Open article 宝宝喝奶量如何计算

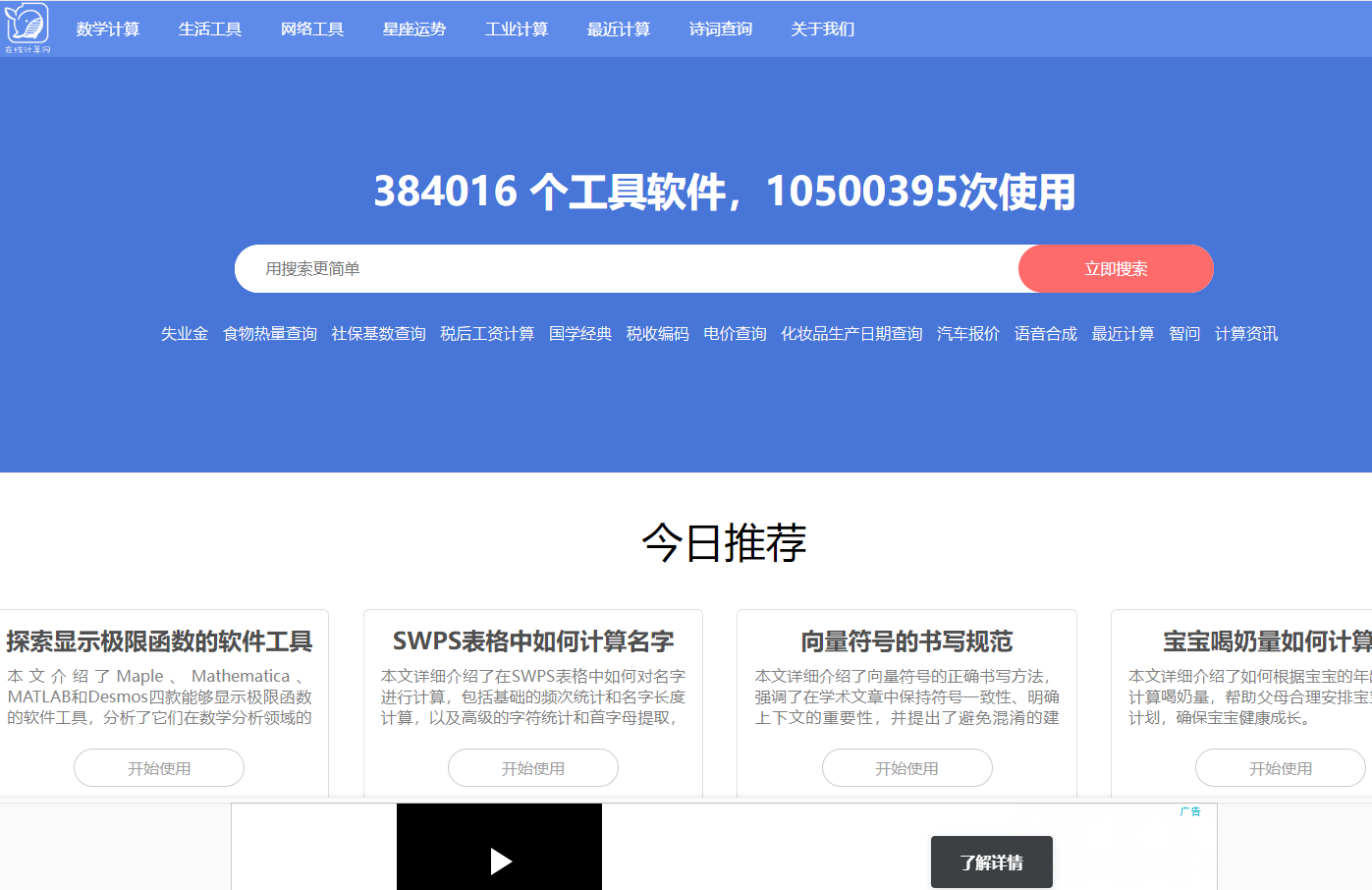click(x=1268, y=641)
